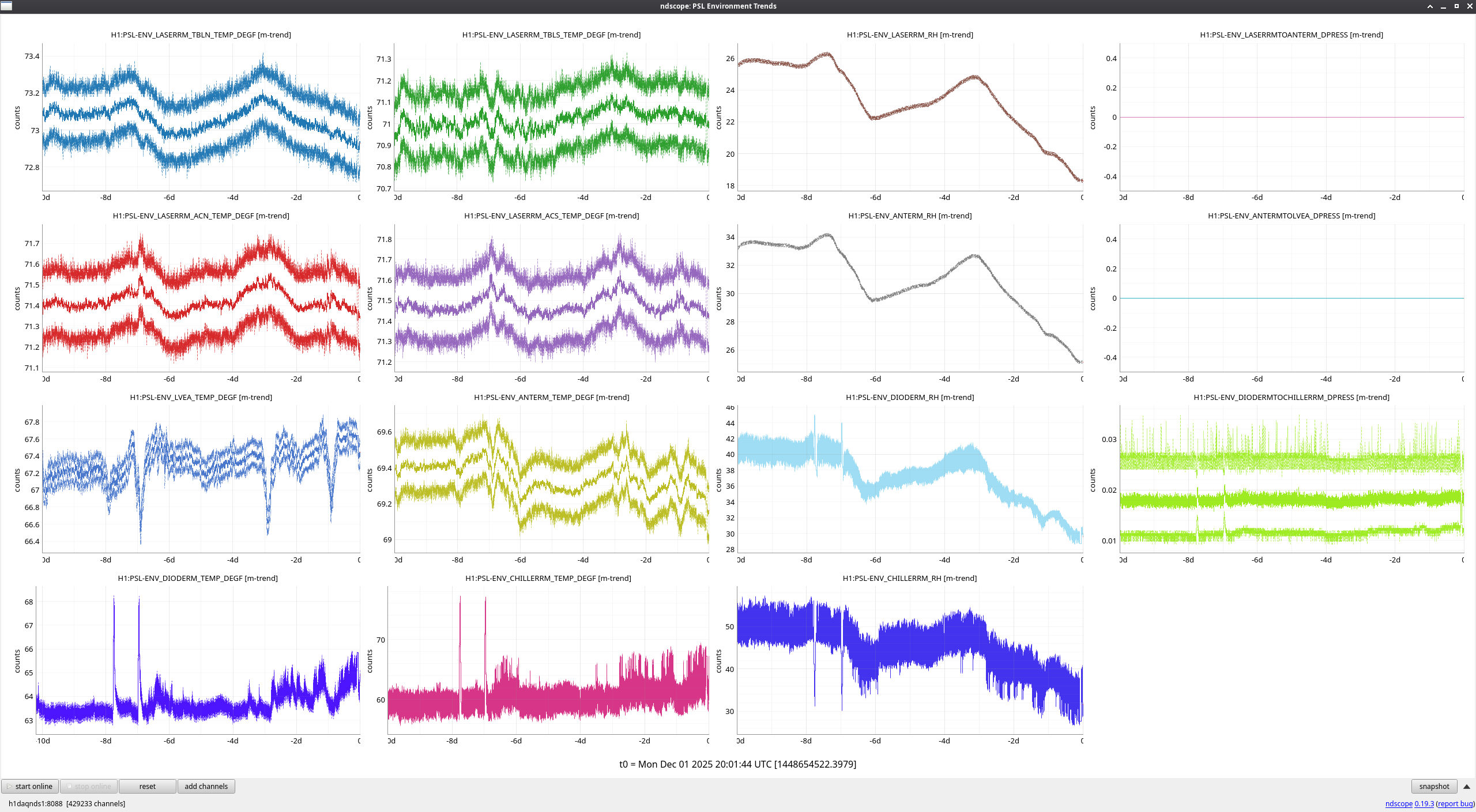Take a snapshot of the plots
Image resolution: width=1476 pixels, height=812 pixels.
point(1433,786)
